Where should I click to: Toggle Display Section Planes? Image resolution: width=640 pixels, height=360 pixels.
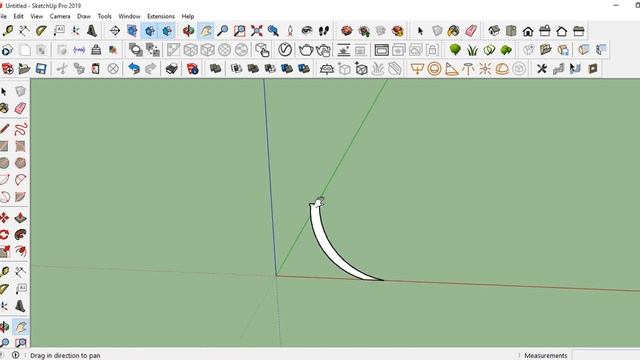(132, 31)
